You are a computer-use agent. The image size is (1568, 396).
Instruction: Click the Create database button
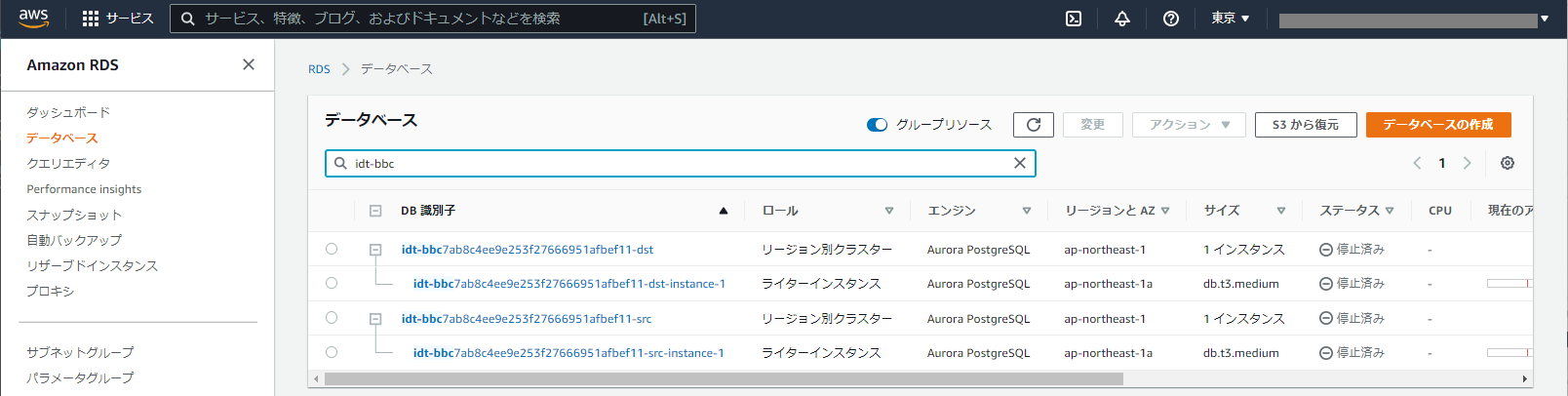pyautogui.click(x=1438, y=125)
